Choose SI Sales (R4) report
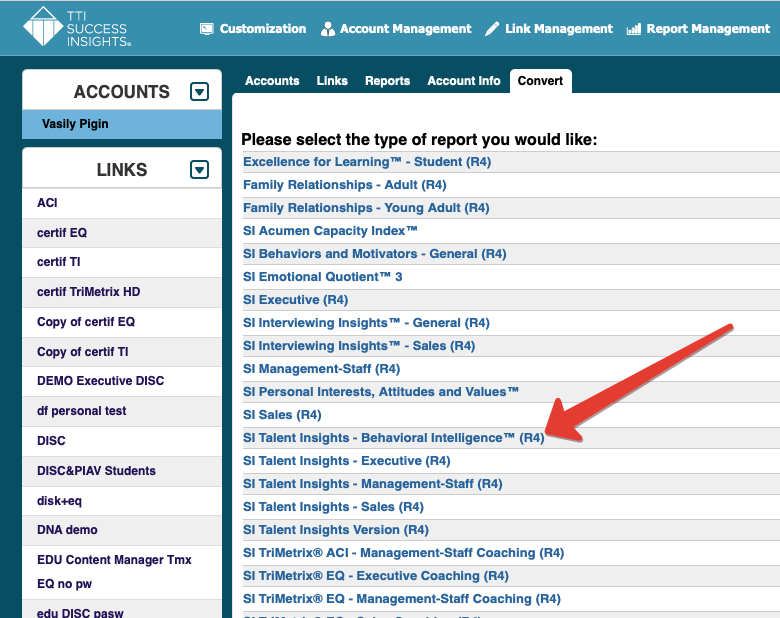This screenshot has width=780, height=618. pos(282,414)
